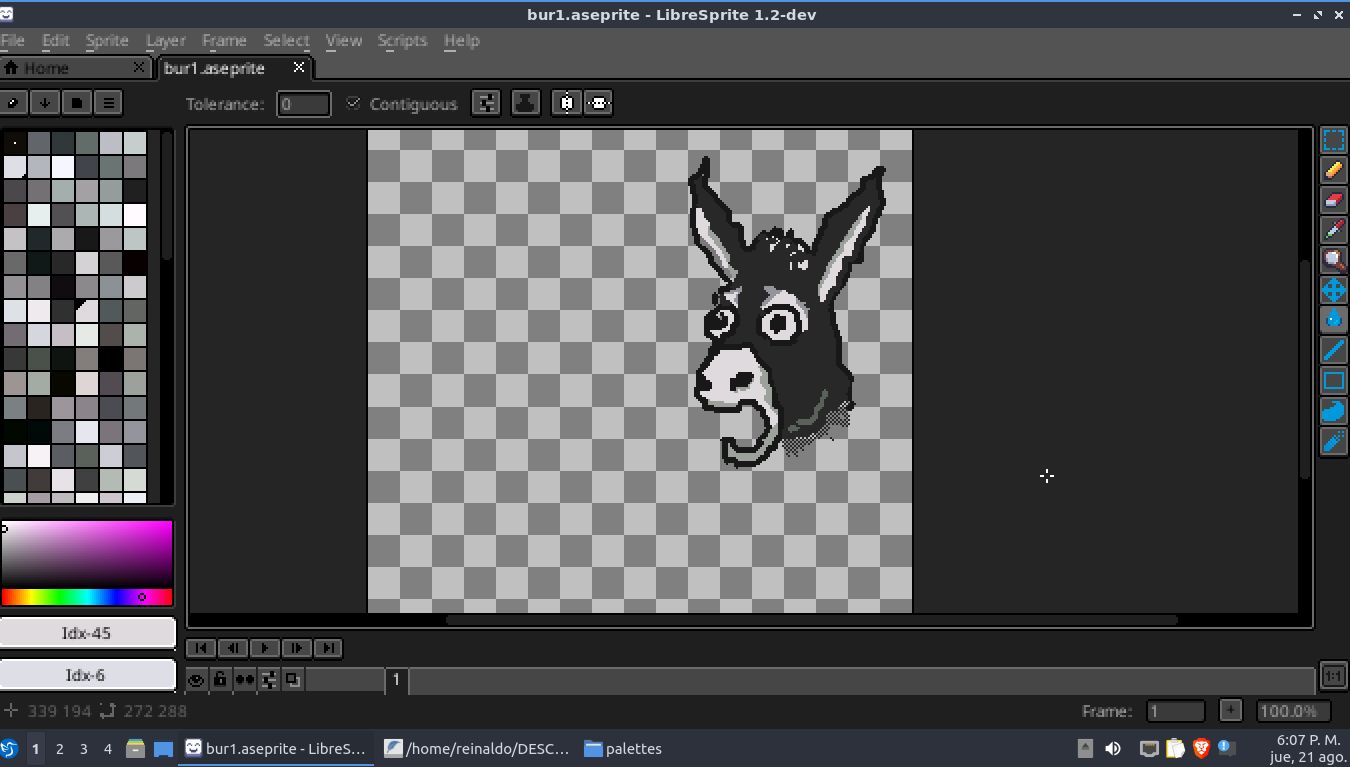The width and height of the screenshot is (1350, 767).
Task: Click the Idx-6 background color button
Action: [87, 675]
